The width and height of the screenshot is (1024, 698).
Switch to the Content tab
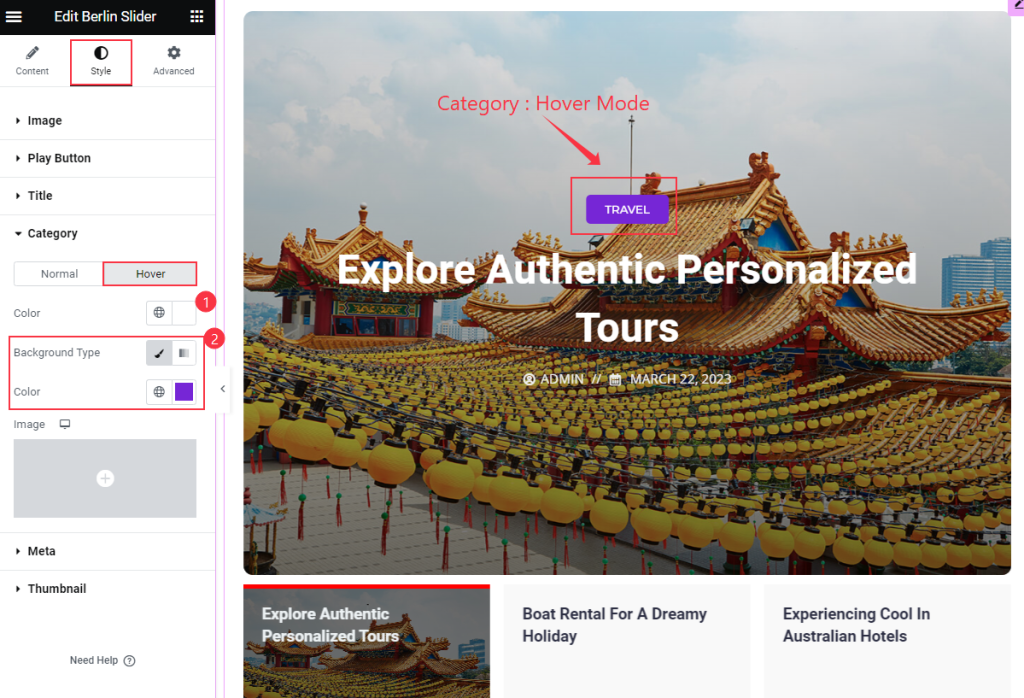click(32, 61)
